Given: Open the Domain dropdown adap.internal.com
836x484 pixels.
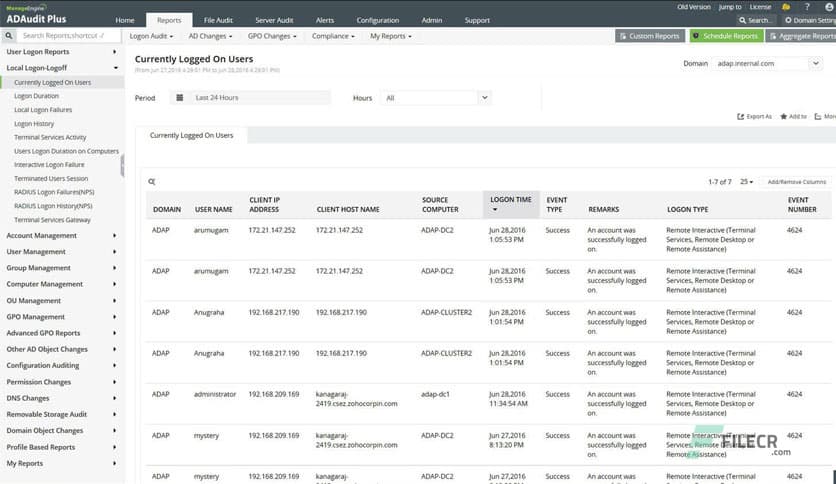Looking at the screenshot, I should 767,63.
